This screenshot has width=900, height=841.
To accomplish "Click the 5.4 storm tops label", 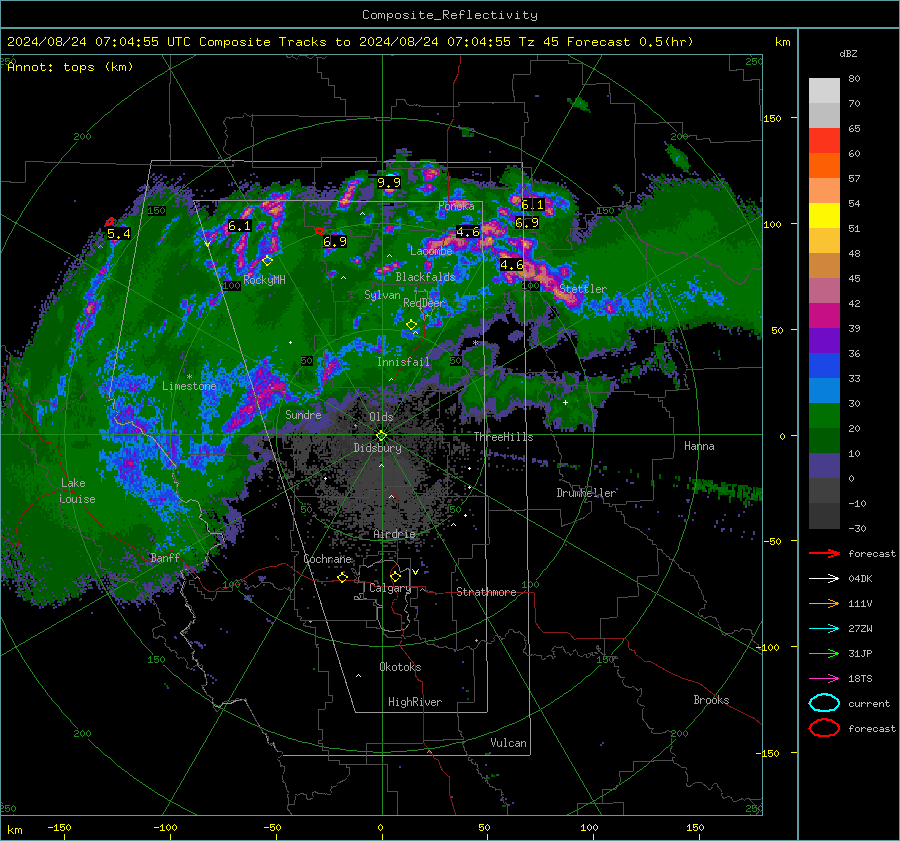I will [x=119, y=234].
